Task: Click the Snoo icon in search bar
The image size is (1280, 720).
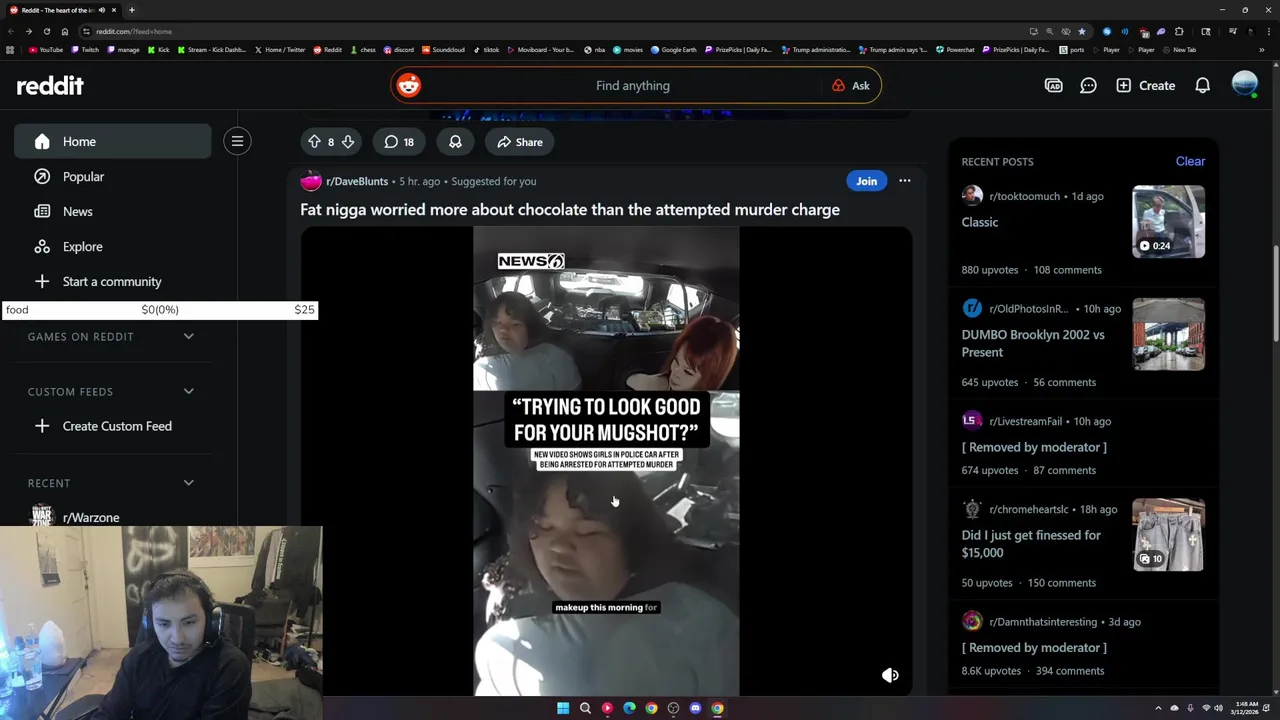Action: pos(408,86)
